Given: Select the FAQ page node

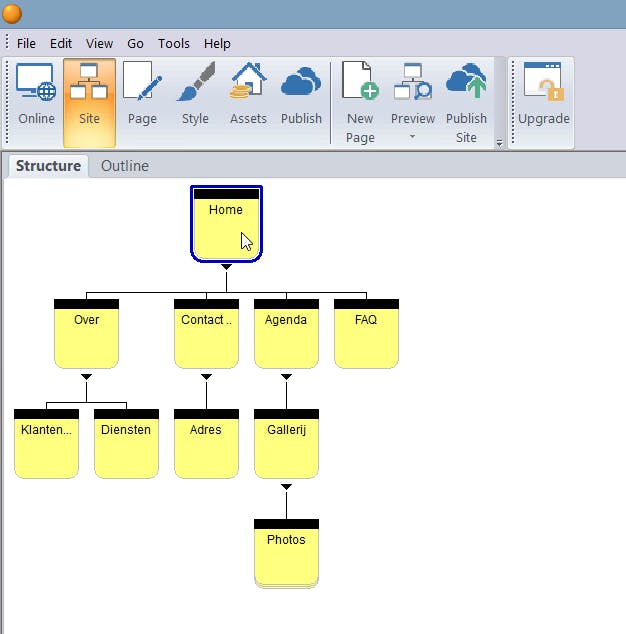Looking at the screenshot, I should coord(366,334).
